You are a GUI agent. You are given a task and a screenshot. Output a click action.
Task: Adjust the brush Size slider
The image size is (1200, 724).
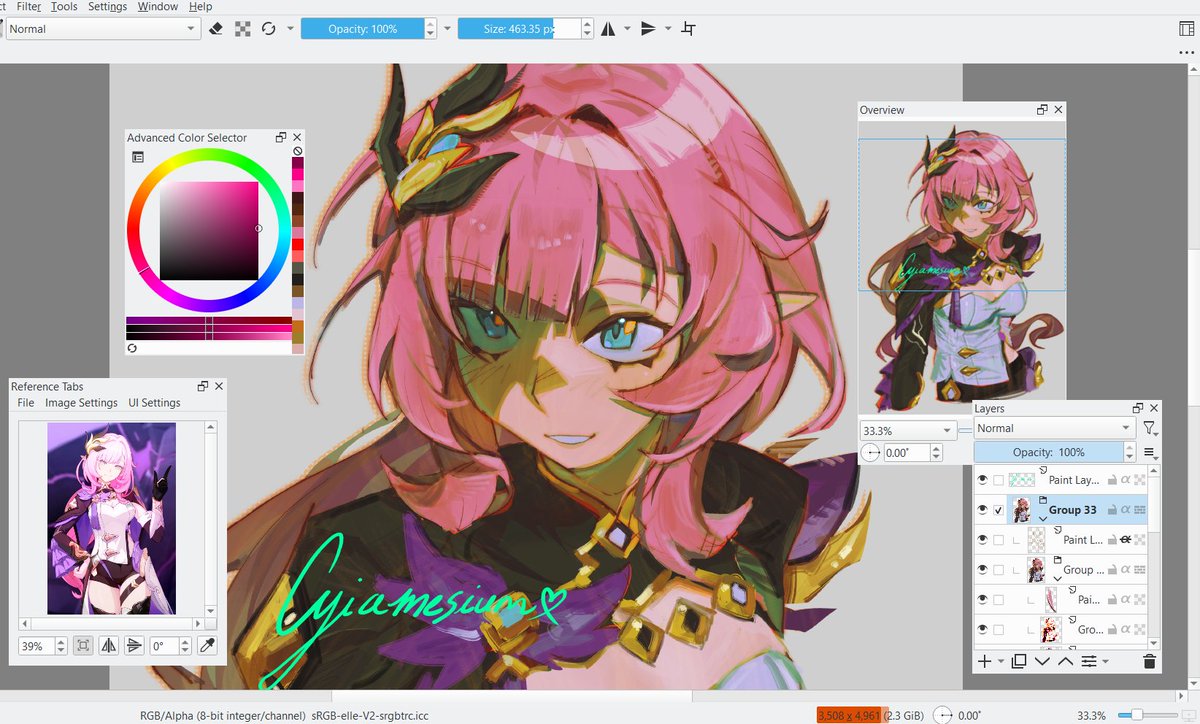[x=519, y=29]
